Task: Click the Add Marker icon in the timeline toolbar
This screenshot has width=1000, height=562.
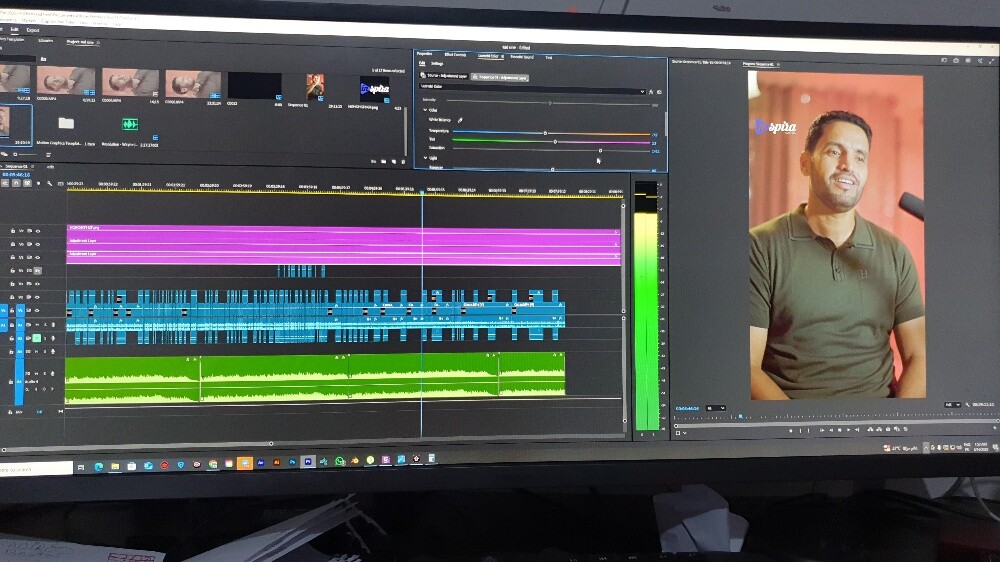Action: click(38, 184)
